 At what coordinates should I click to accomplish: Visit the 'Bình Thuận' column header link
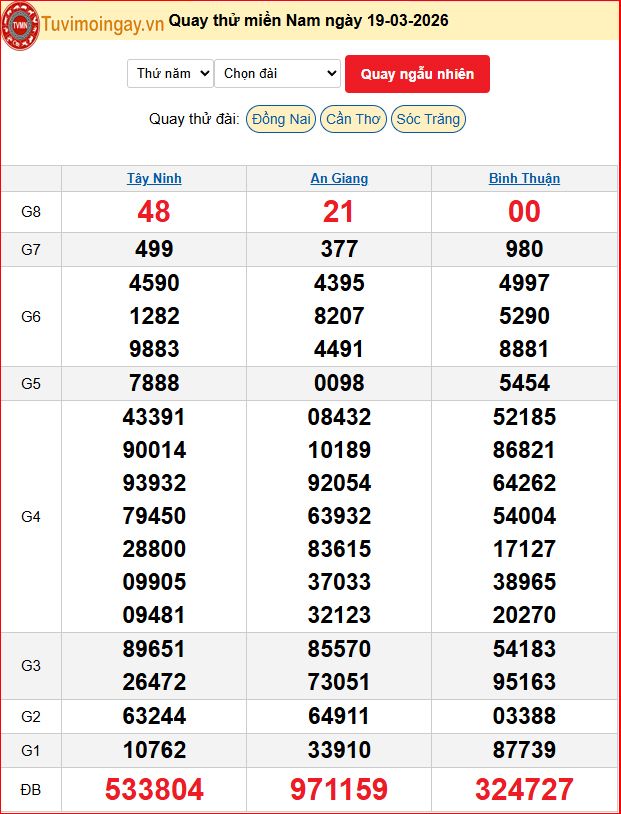(524, 179)
